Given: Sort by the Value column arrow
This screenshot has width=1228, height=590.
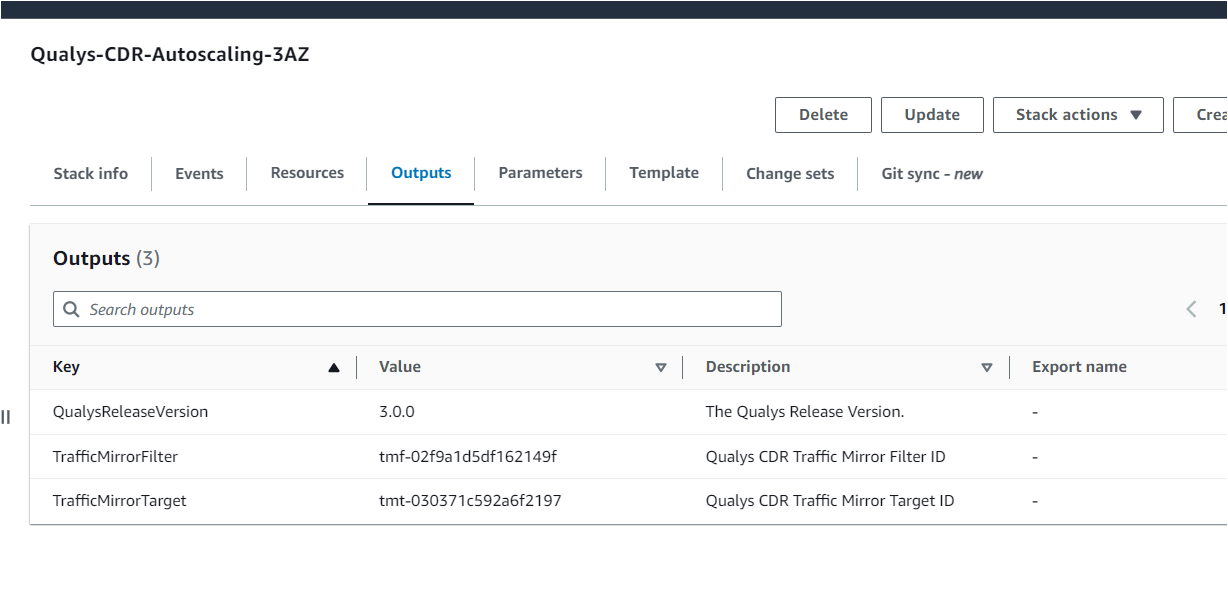Looking at the screenshot, I should click(x=661, y=368).
